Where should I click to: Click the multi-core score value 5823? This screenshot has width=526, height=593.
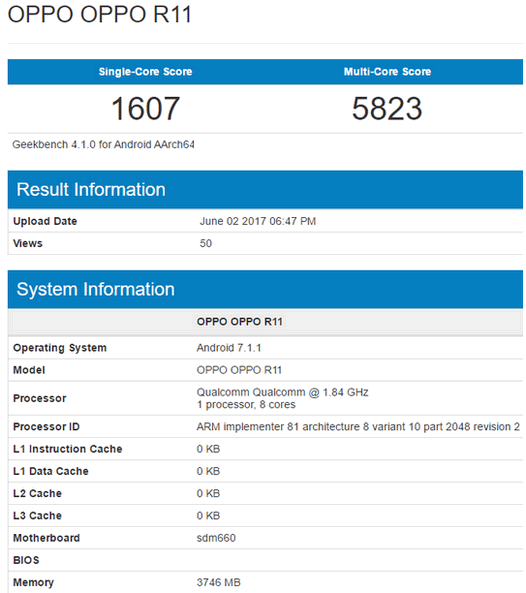(x=387, y=109)
